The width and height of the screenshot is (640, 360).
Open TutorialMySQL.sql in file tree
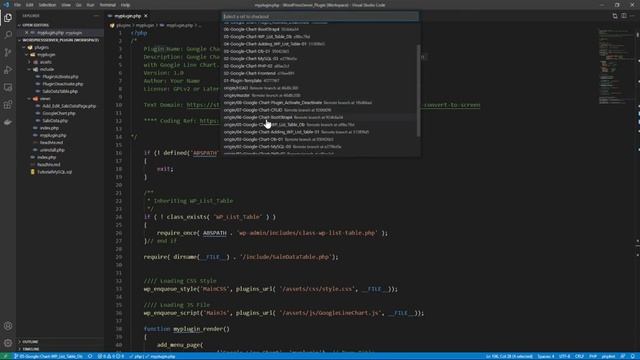pos(54,172)
